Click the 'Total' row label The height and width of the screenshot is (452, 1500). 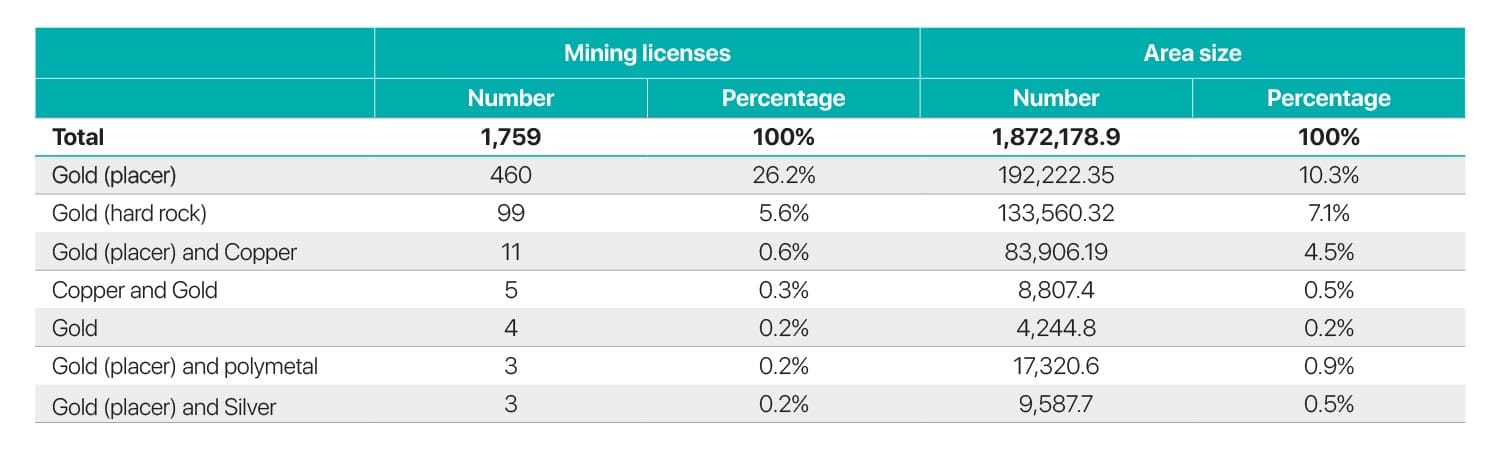coord(78,137)
